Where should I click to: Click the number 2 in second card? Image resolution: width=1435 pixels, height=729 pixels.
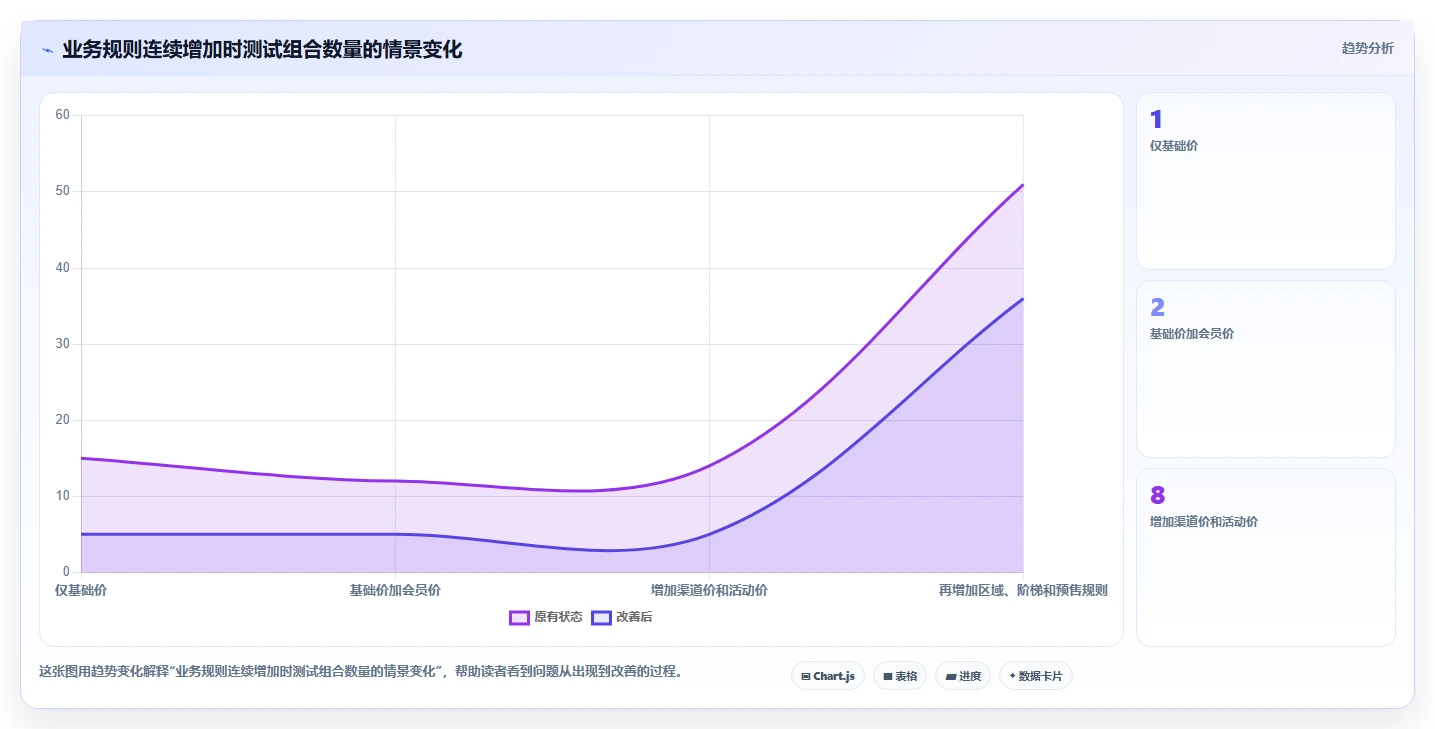coord(1157,308)
